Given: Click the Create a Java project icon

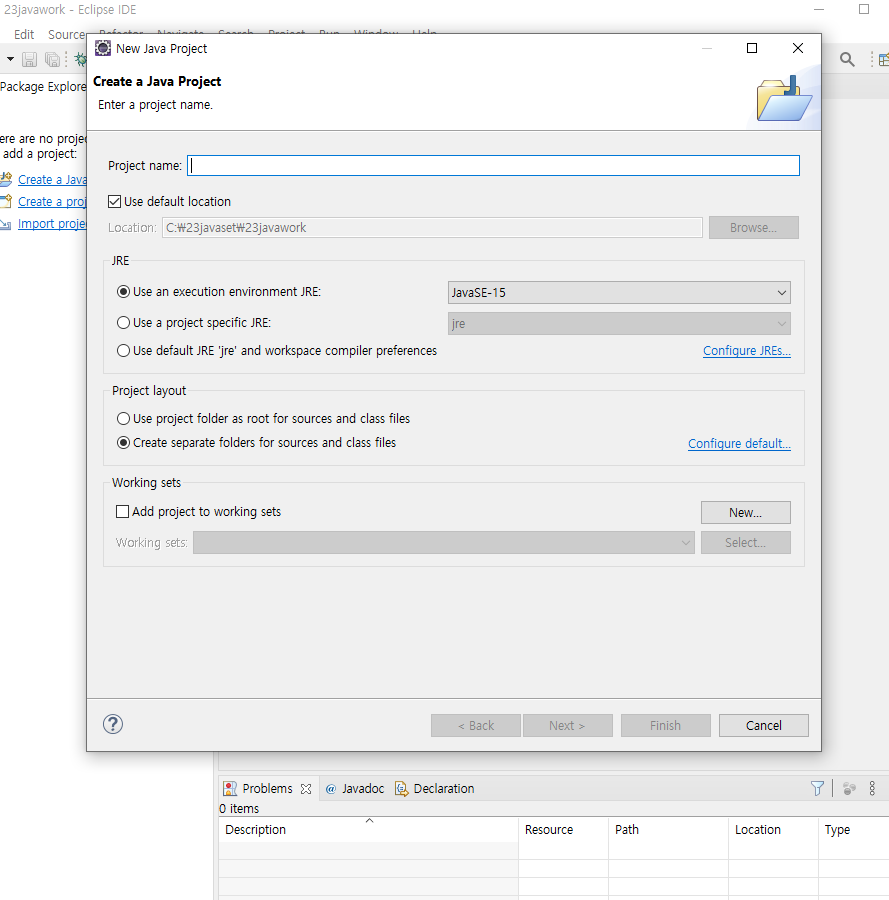Looking at the screenshot, I should coord(6,179).
